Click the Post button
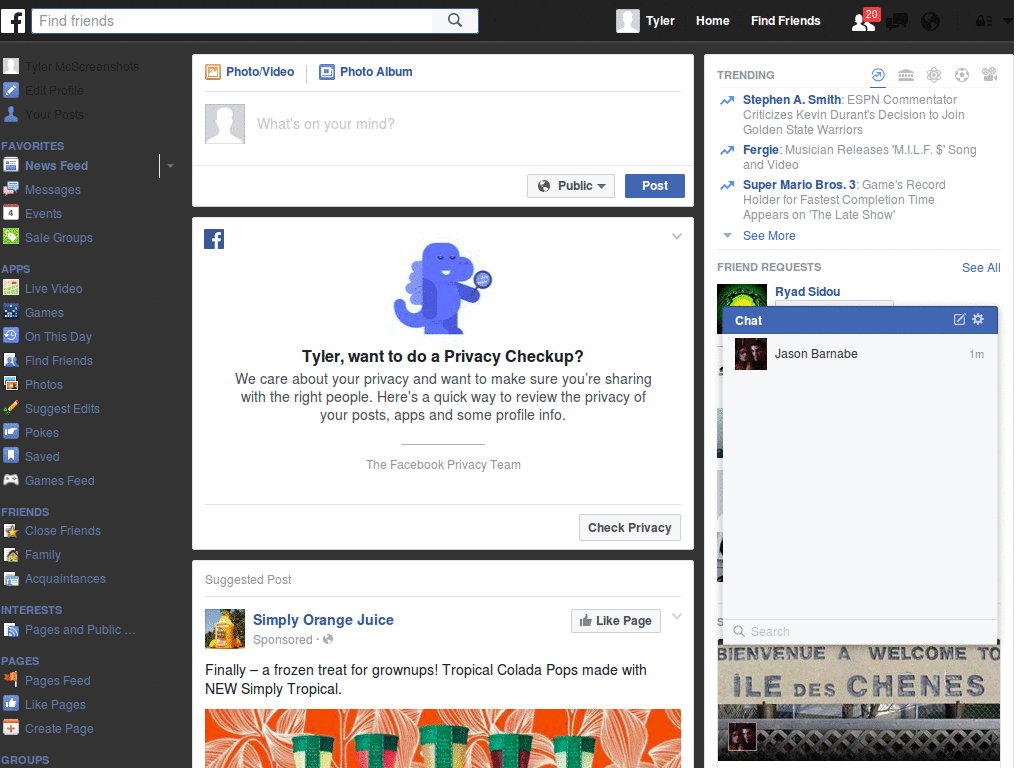 click(x=654, y=186)
